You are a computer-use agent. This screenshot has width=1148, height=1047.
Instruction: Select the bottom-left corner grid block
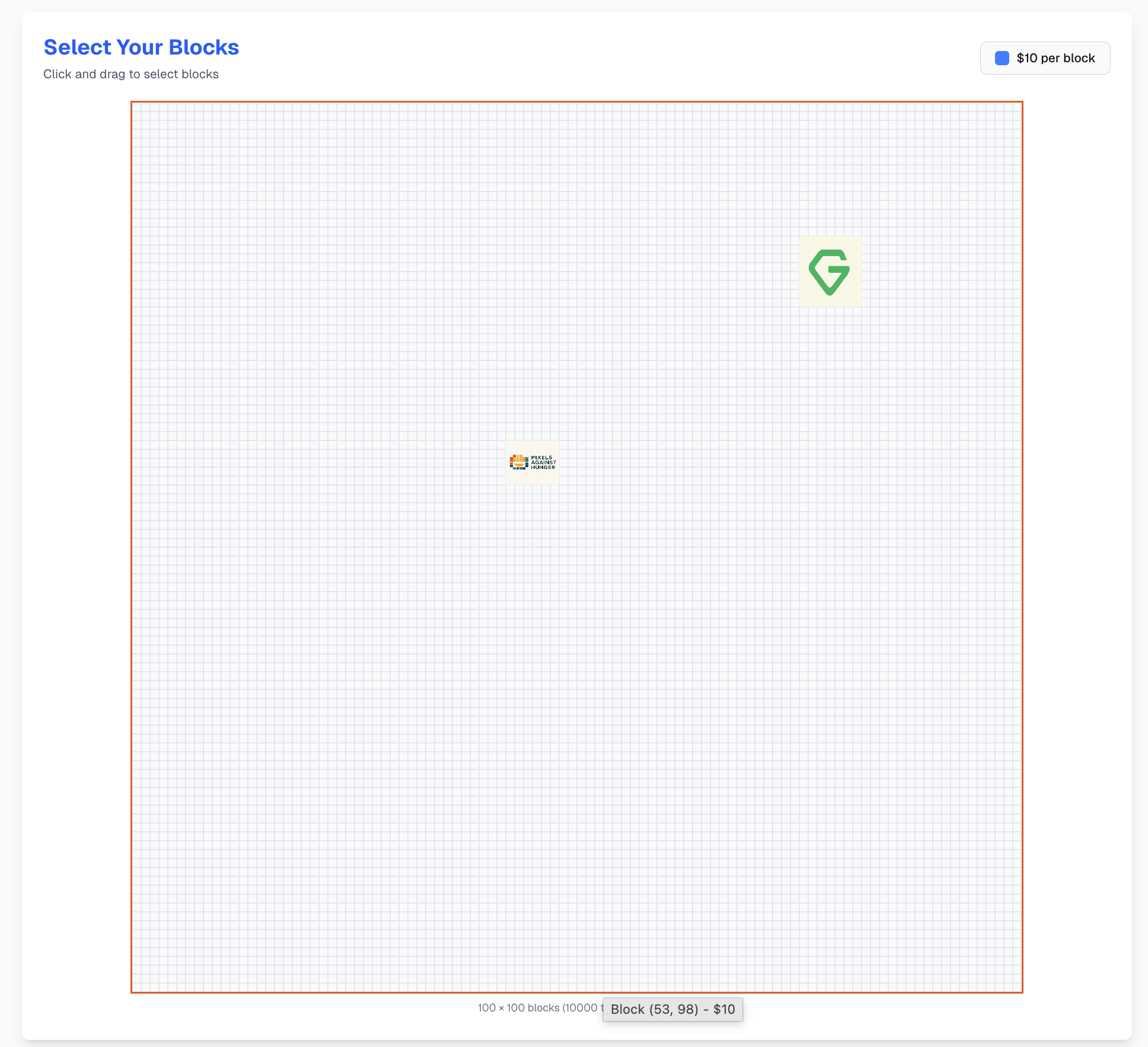pos(137,987)
